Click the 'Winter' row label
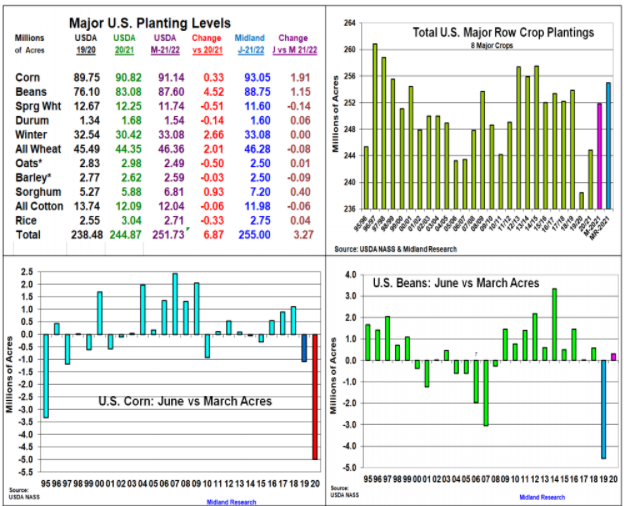Viewport: 624px width, 506px height. click(31, 135)
